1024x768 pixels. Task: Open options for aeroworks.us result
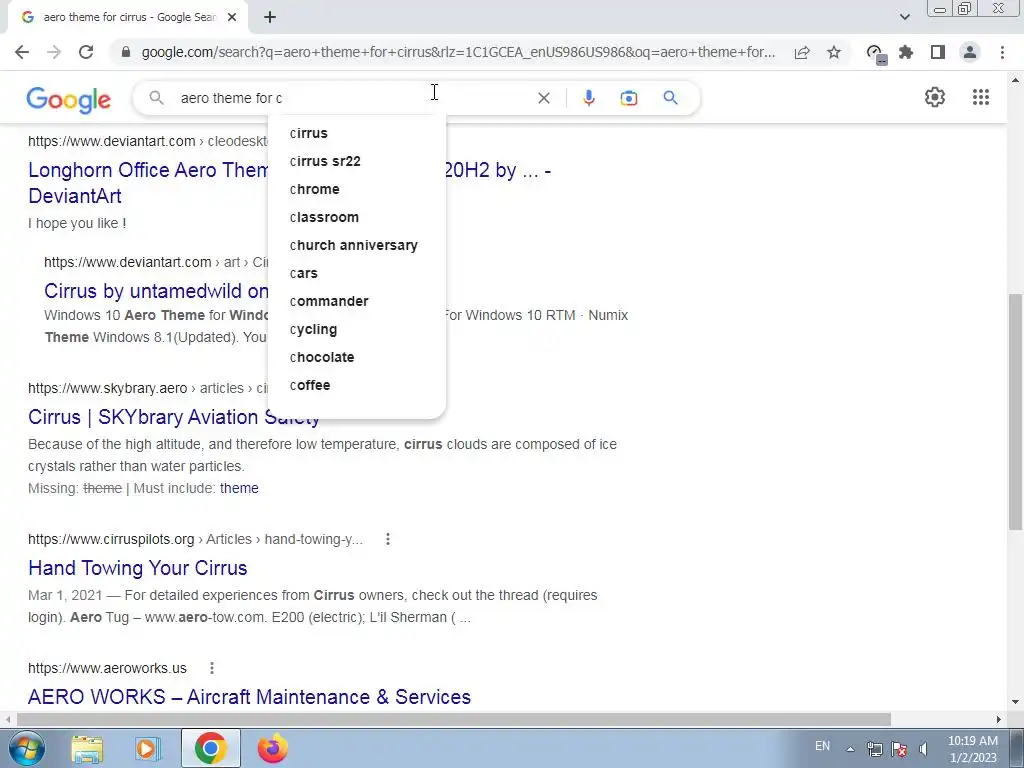(x=212, y=668)
